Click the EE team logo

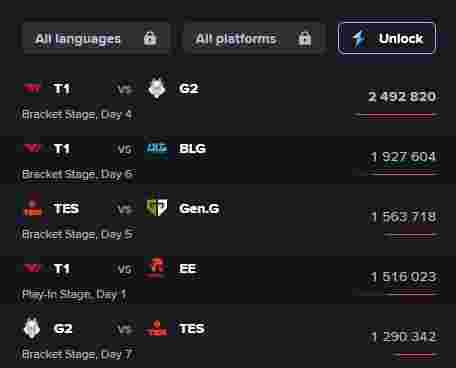[x=156, y=268]
